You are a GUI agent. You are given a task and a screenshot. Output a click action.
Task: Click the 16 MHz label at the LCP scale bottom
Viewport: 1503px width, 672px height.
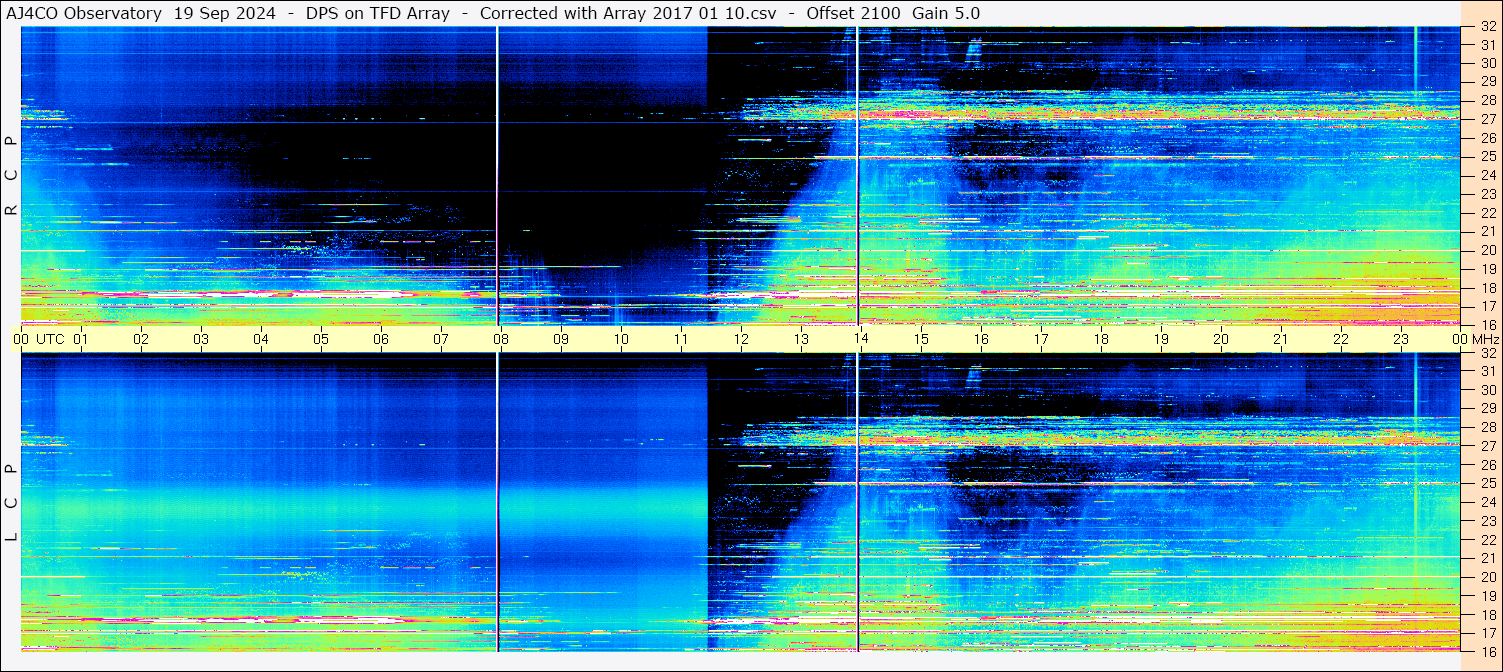coord(1487,651)
